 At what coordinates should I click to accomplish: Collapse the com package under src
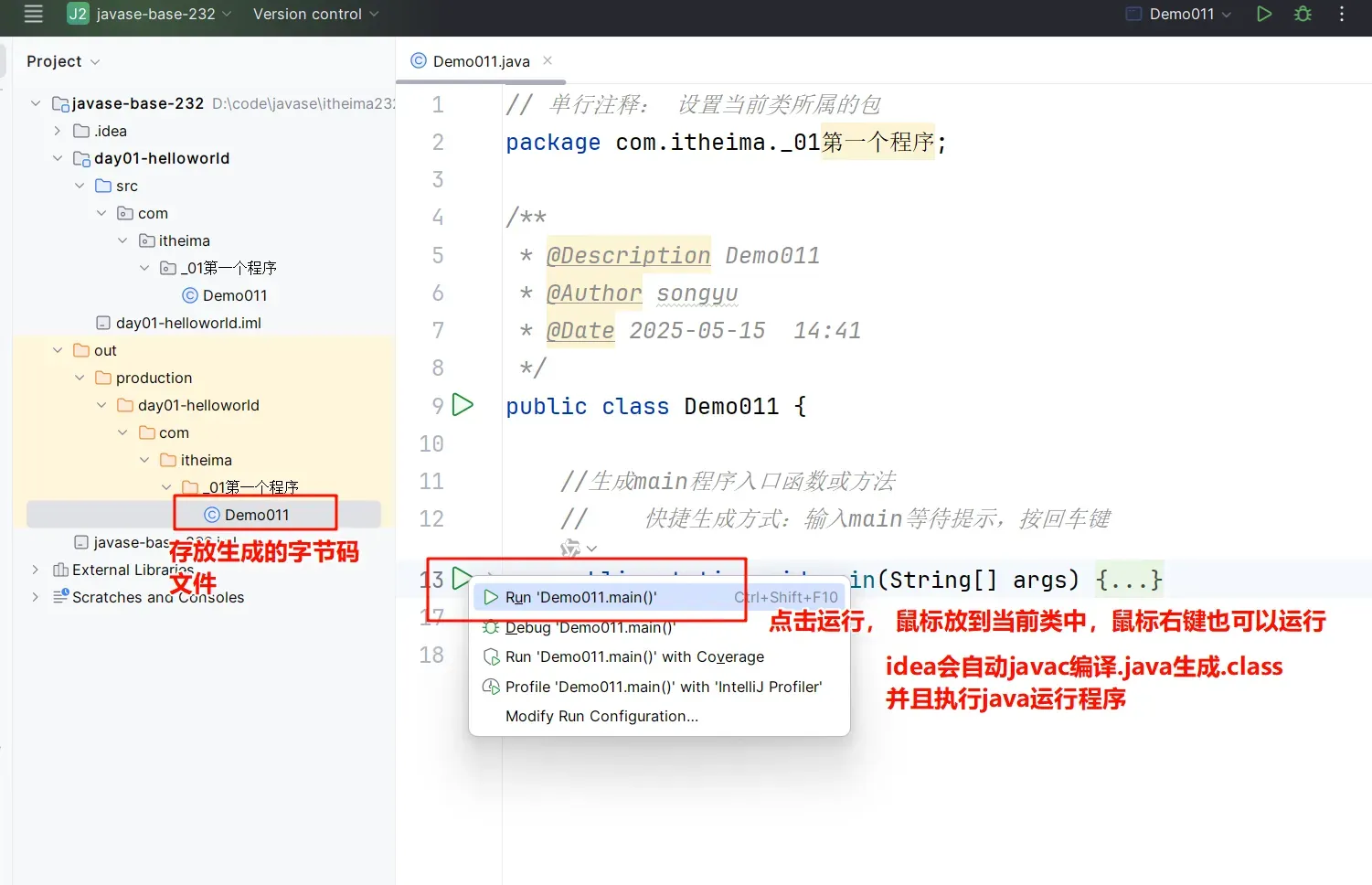(101, 213)
